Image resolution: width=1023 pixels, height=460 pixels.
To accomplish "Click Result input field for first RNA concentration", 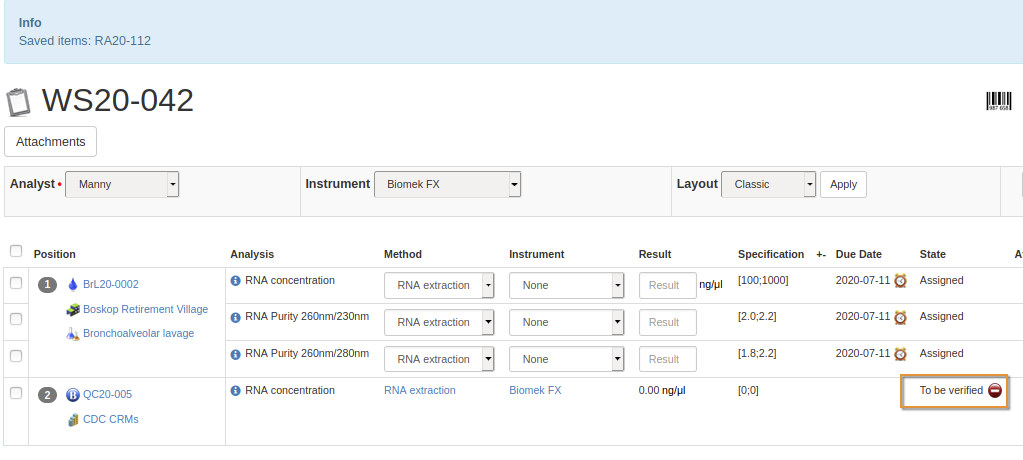I will click(667, 286).
